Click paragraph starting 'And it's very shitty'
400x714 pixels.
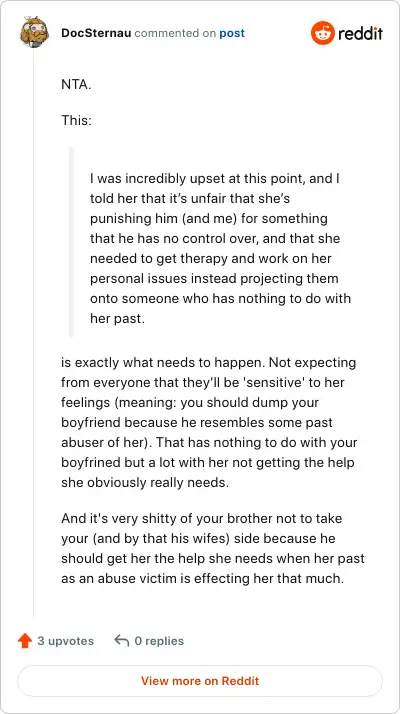213,549
